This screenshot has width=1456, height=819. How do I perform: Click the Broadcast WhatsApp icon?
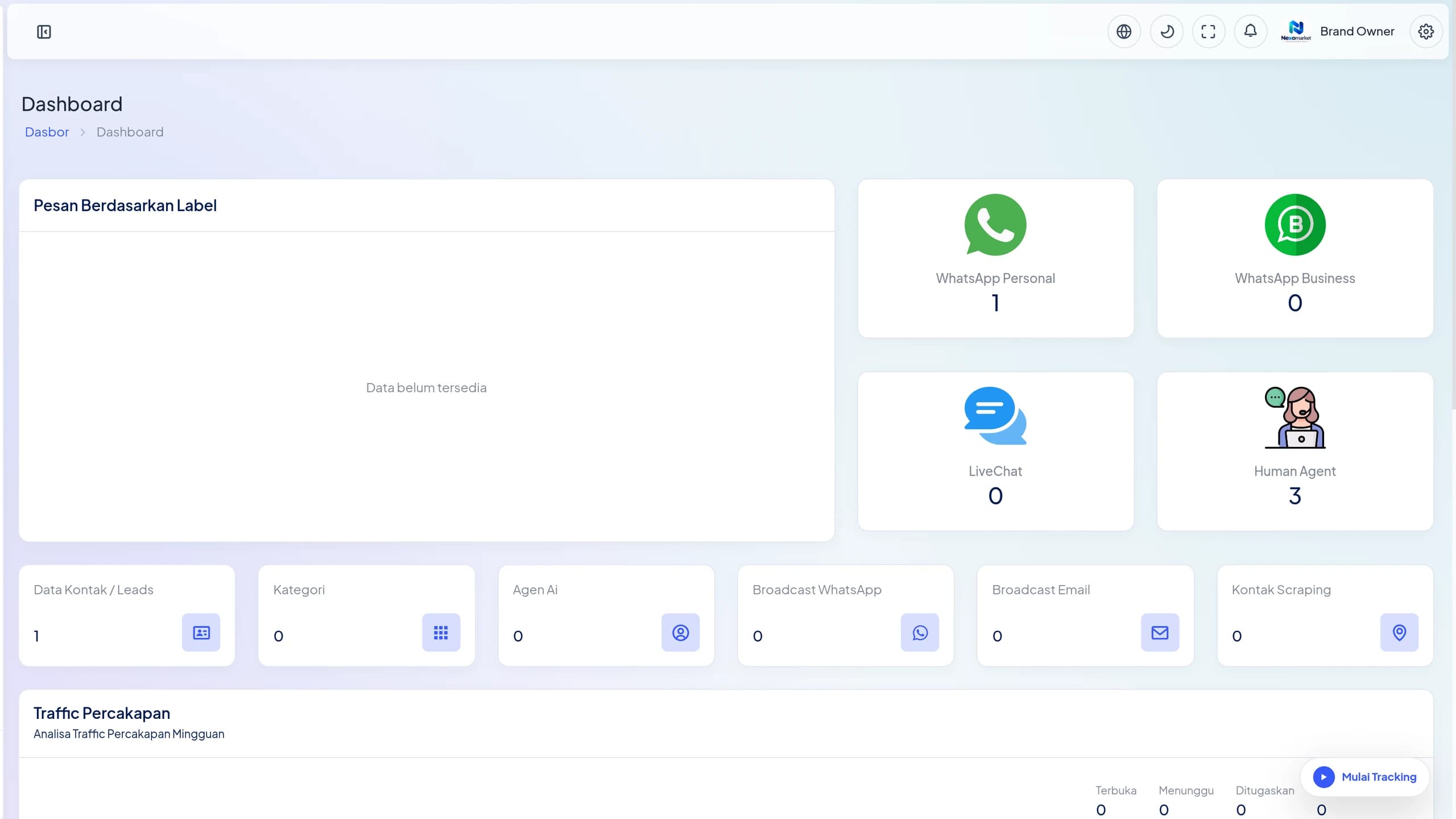920,632
